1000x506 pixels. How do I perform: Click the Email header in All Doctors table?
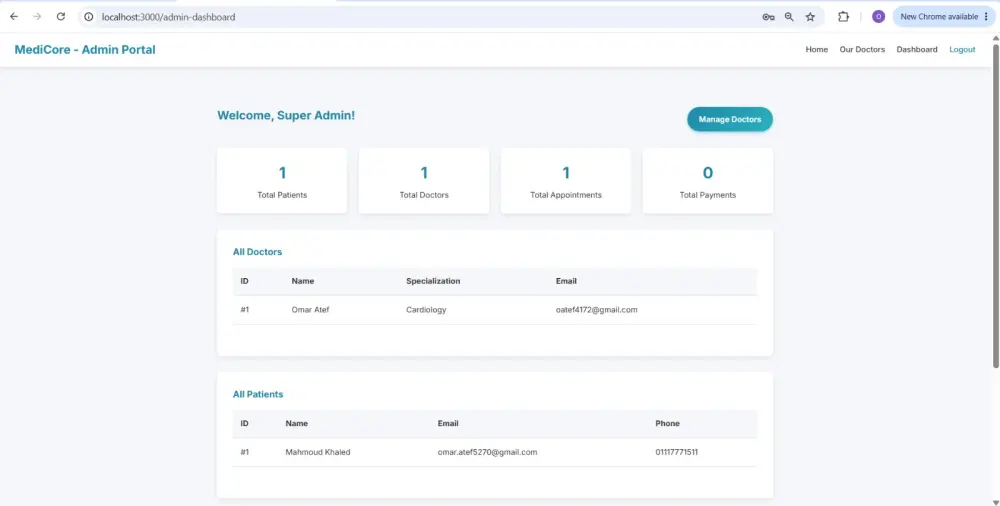tap(566, 281)
